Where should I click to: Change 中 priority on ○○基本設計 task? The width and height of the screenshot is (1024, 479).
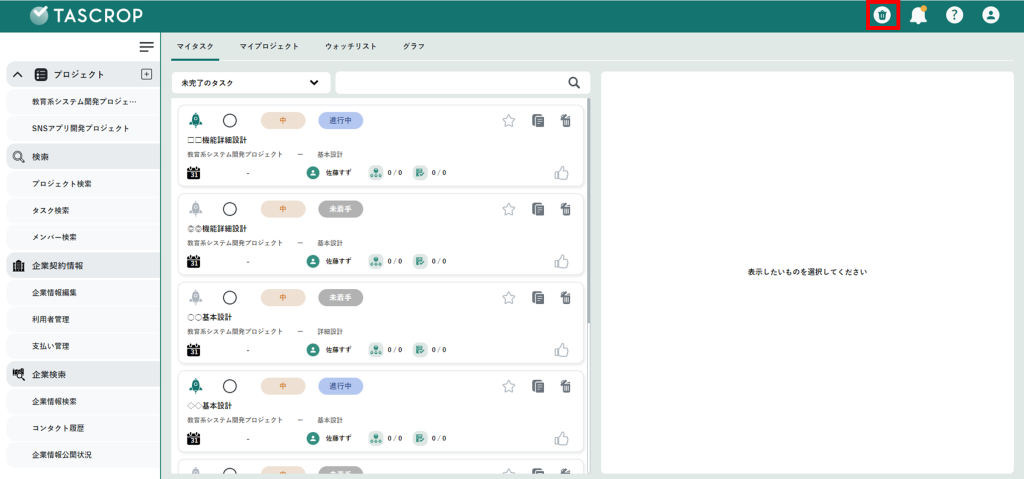click(283, 297)
